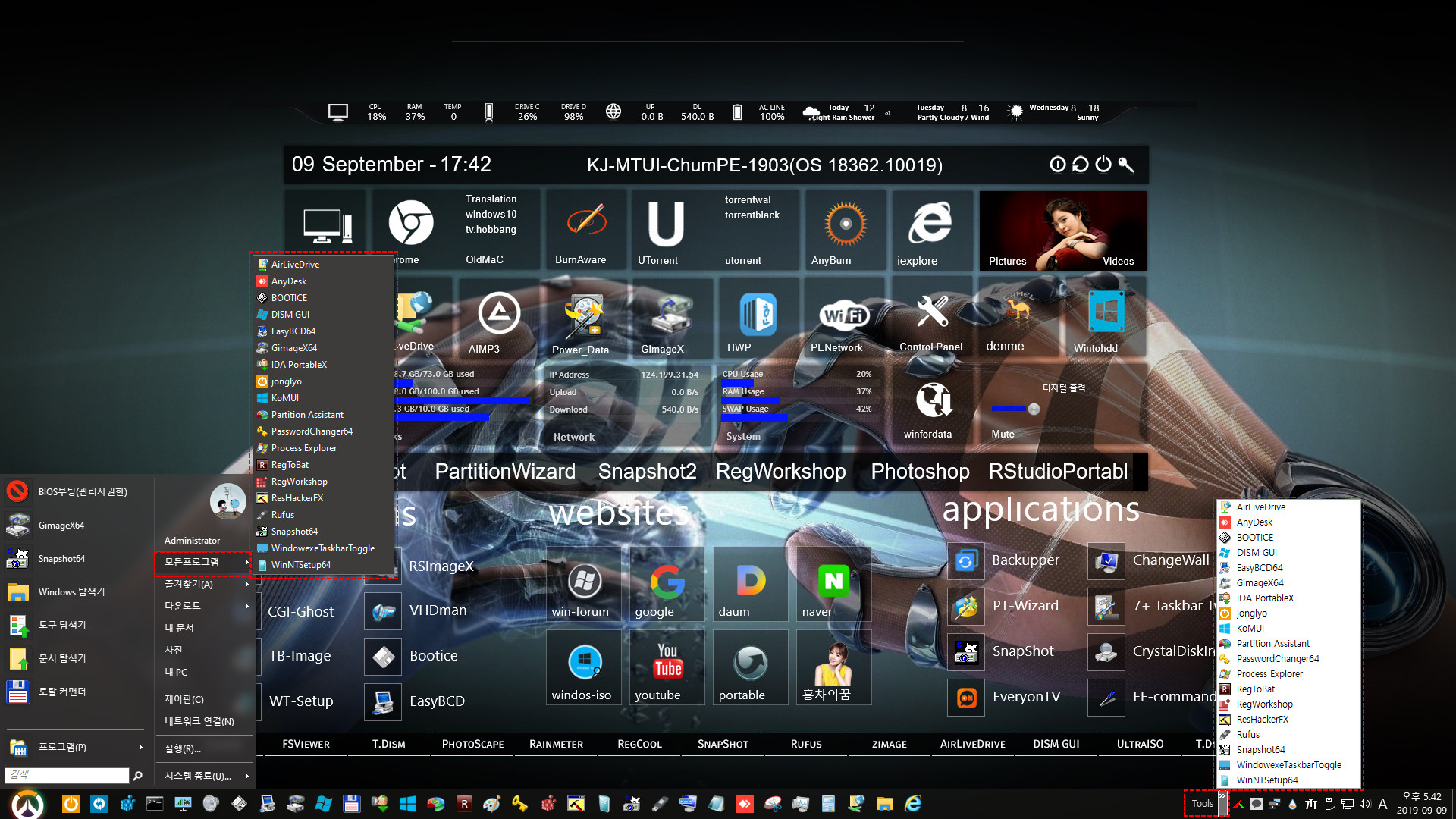Launch EveryonTV application icon

tap(966, 698)
